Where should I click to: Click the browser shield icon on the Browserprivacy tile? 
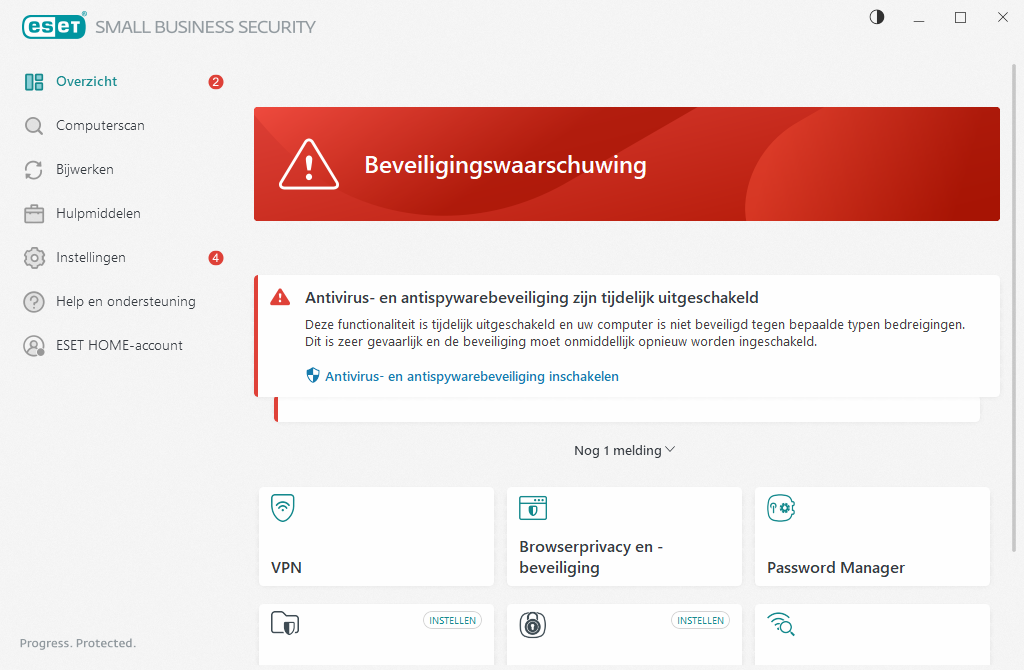click(x=533, y=508)
